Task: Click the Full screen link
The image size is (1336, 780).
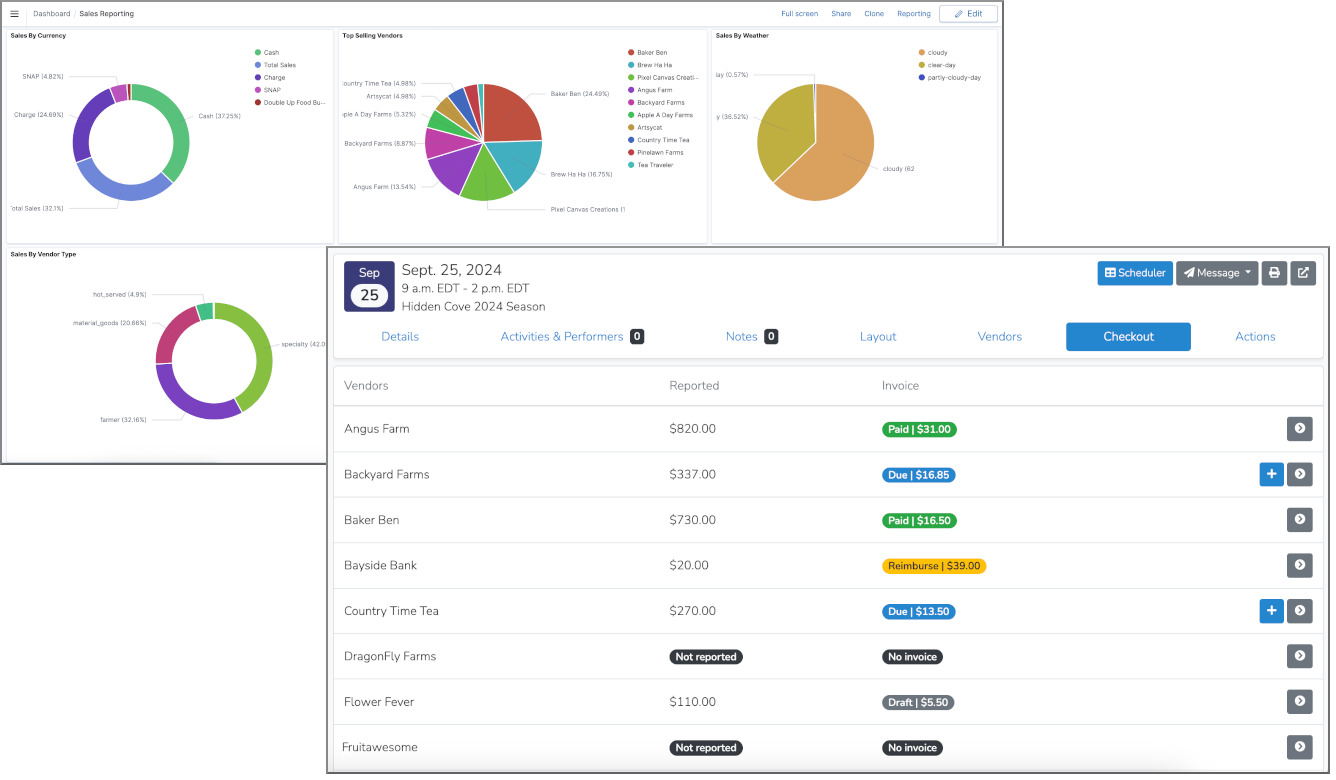Action: (800, 13)
